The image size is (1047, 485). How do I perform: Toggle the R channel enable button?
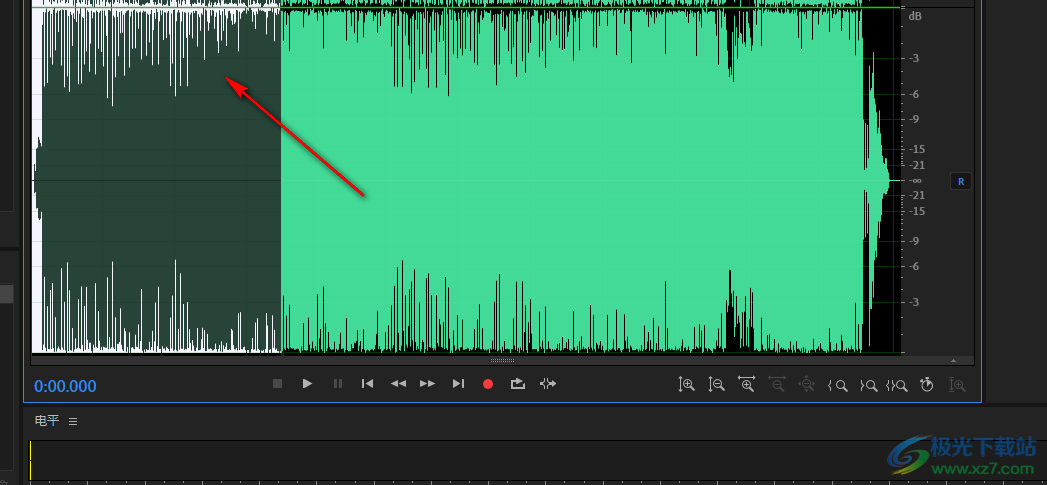961,181
